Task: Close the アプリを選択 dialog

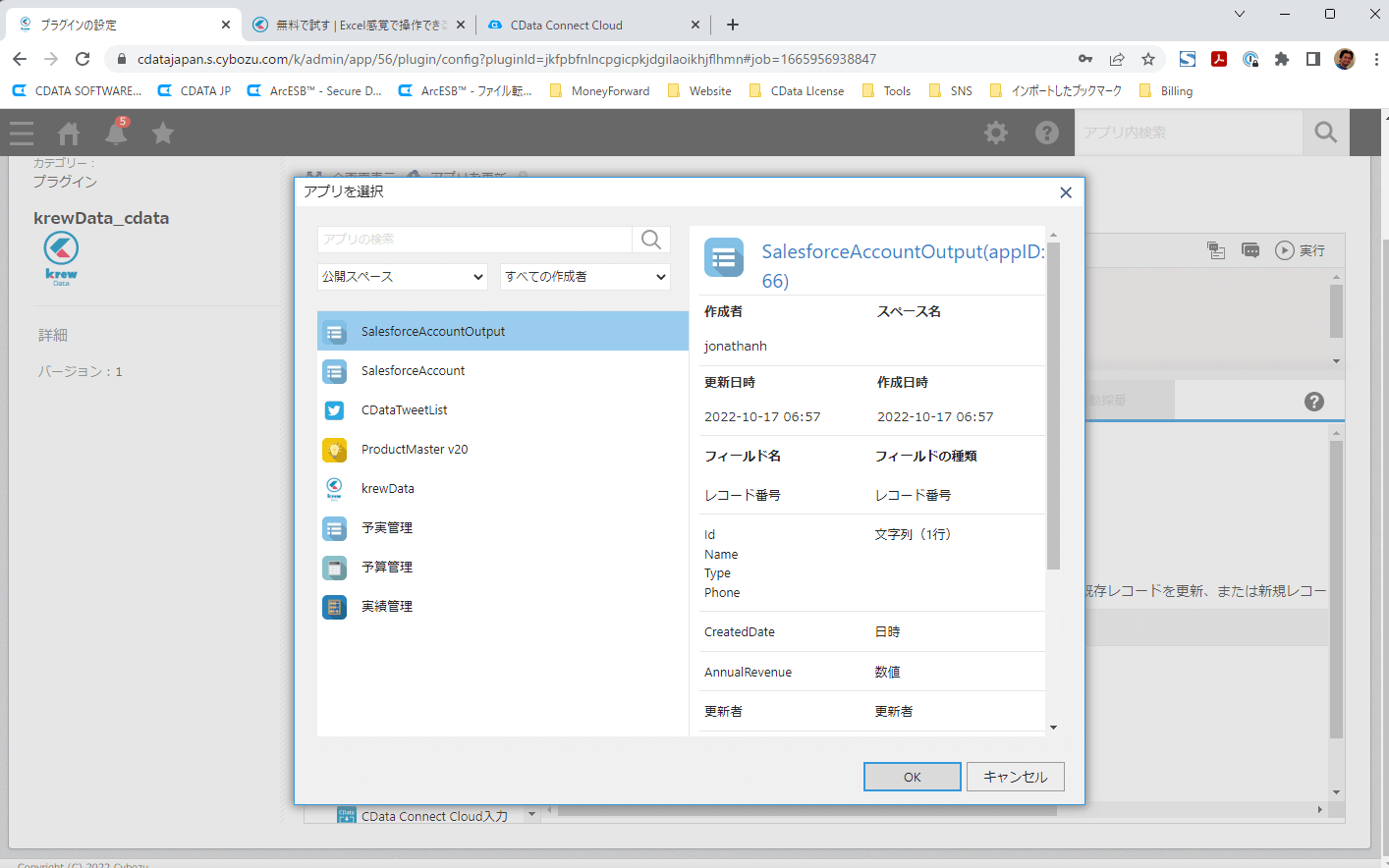Action: tap(1066, 192)
